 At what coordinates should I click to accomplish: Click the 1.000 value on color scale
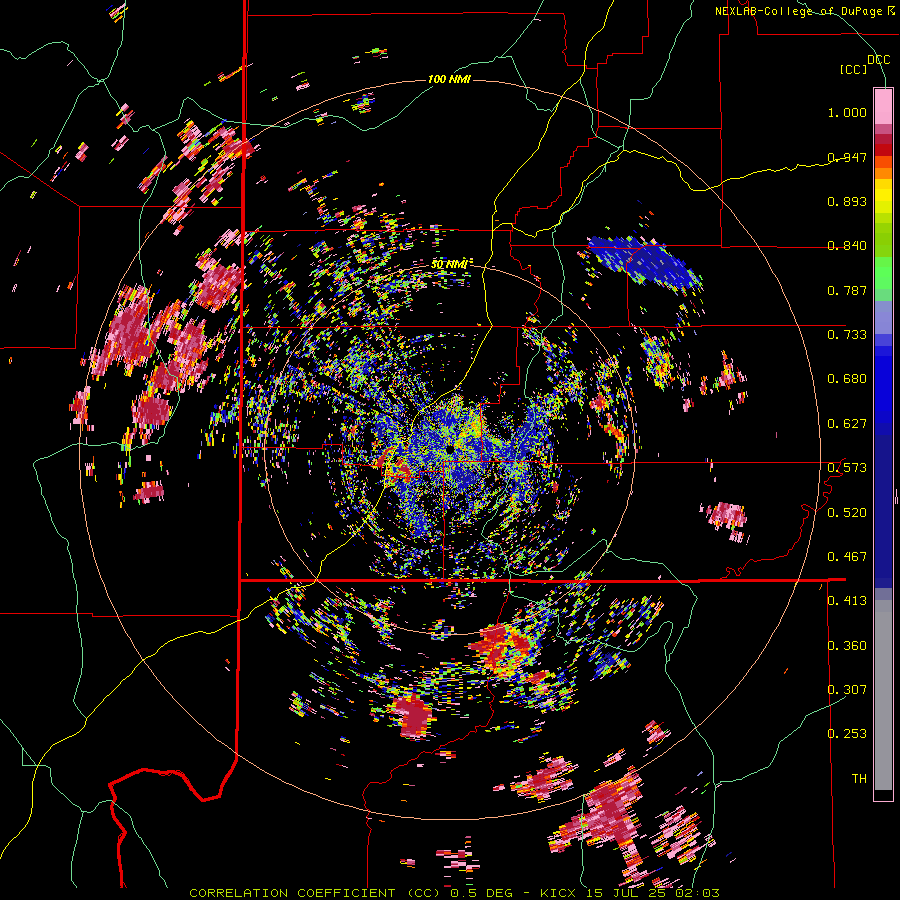(x=847, y=112)
